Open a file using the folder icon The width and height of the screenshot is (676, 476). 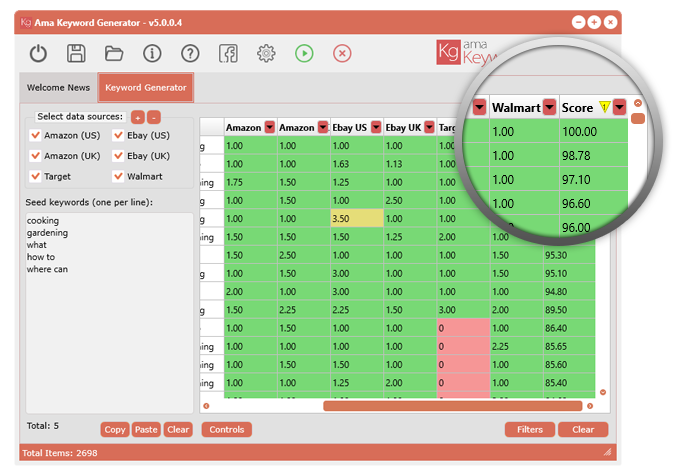coord(114,54)
